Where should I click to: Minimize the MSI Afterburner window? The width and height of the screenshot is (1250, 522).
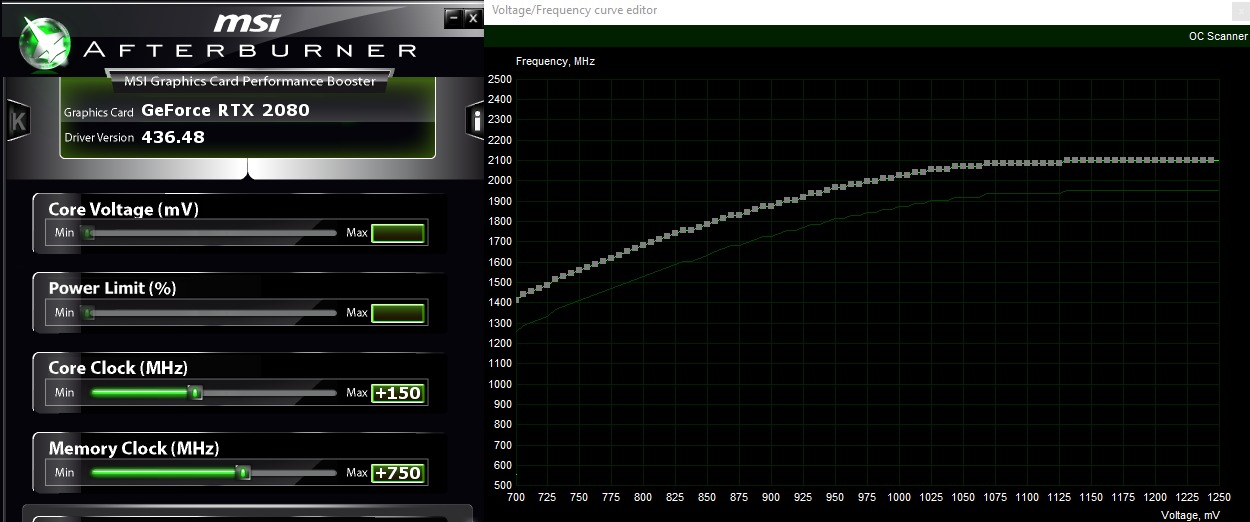454,17
